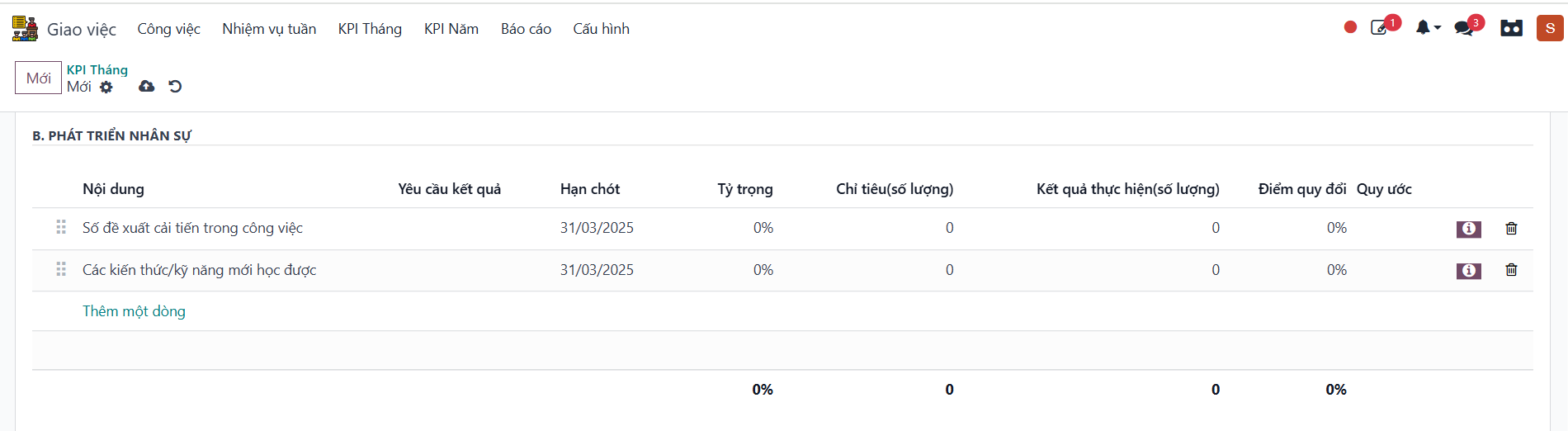The width and height of the screenshot is (1568, 431).
Task: Click the KPI Tháng breadcrumb link
Action: point(97,70)
